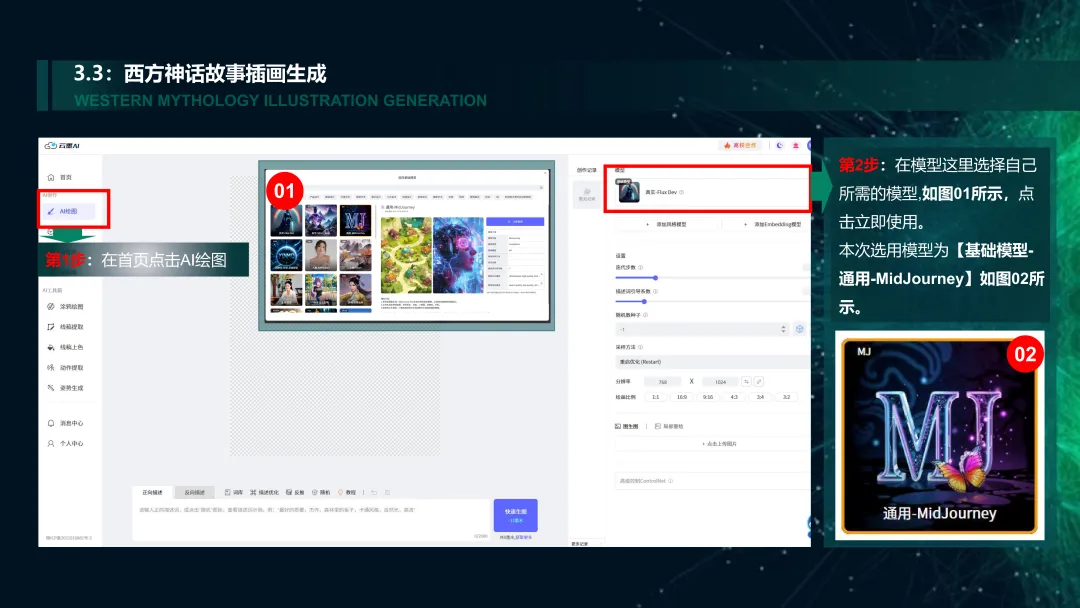Randomize the seed with the dice icon
Screen dimensions: 1080x608
pyautogui.click(x=800, y=330)
